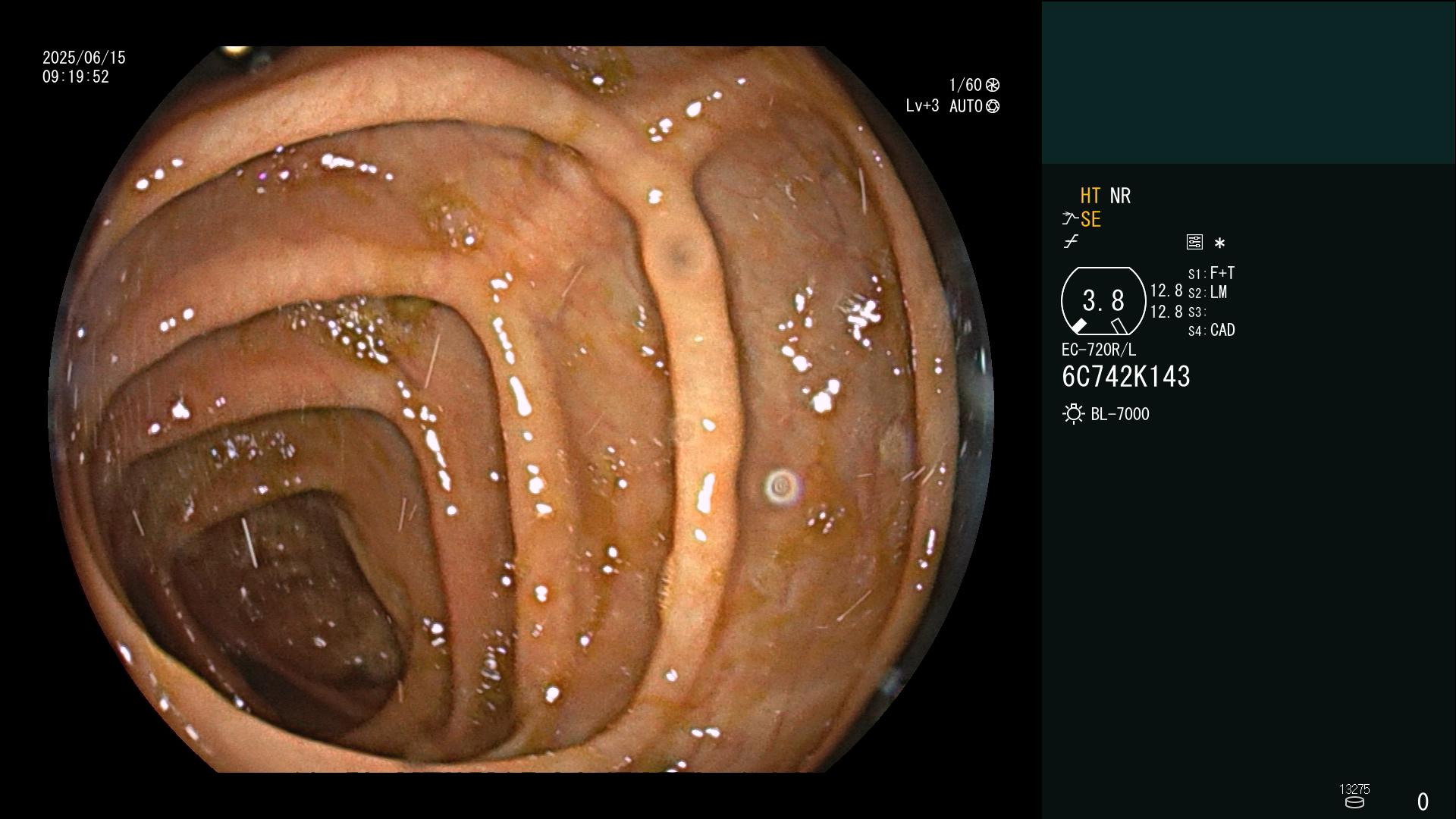The width and height of the screenshot is (1456, 819).
Task: Click the upper 12.8 diameter value
Action: [x=1166, y=290]
